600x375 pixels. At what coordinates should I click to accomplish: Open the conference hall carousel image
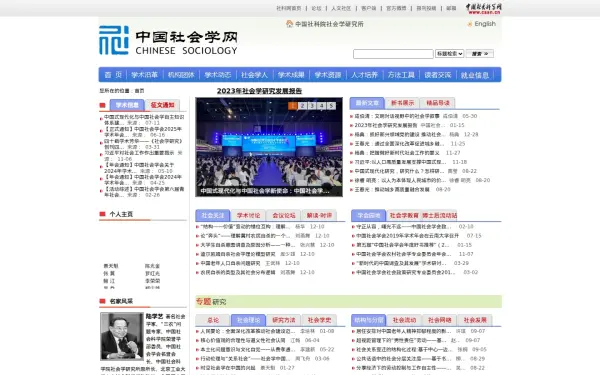click(x=269, y=147)
